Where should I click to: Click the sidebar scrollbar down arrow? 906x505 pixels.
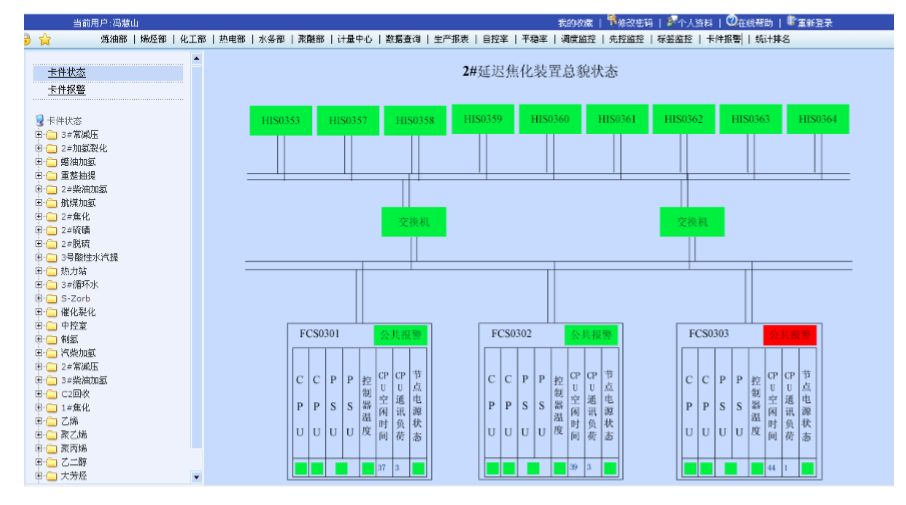(x=196, y=477)
